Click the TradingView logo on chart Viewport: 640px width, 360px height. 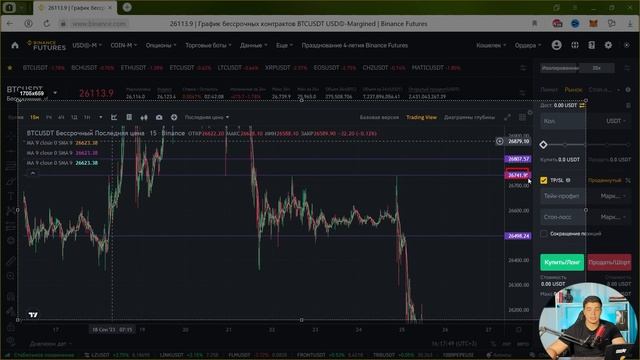pyautogui.click(x=33, y=315)
